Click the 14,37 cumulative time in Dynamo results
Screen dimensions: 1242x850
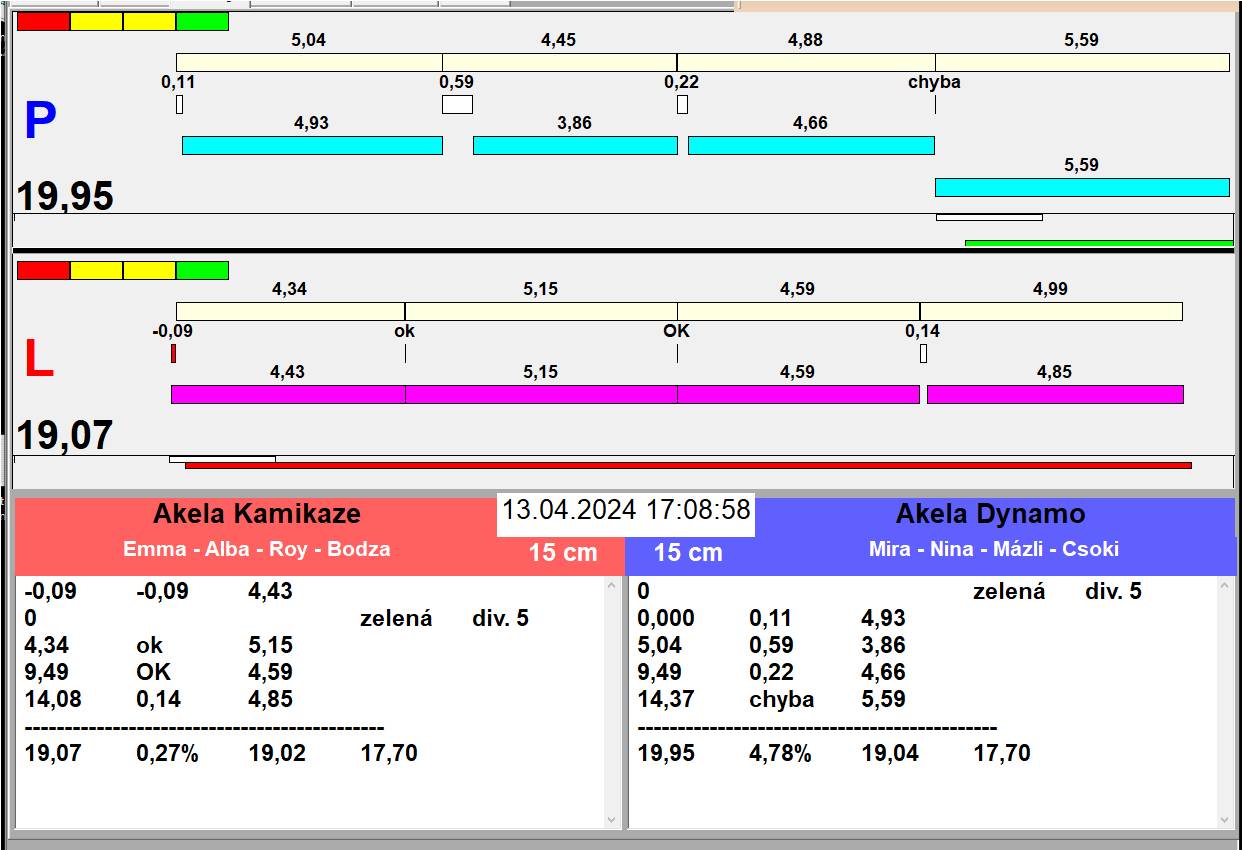click(667, 699)
